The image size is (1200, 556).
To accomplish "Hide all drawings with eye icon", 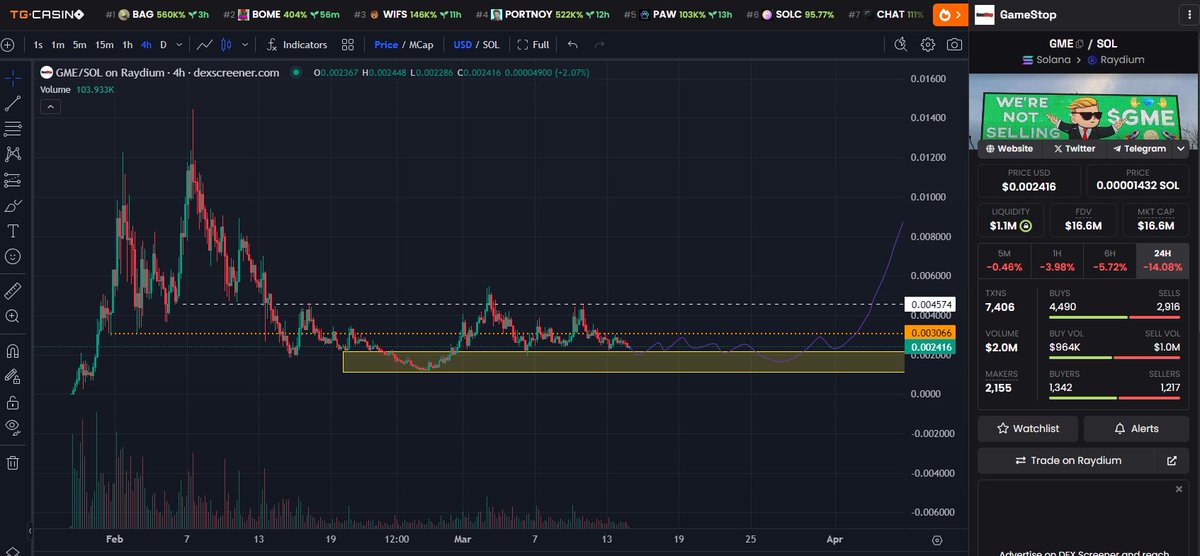I will pos(13,427).
